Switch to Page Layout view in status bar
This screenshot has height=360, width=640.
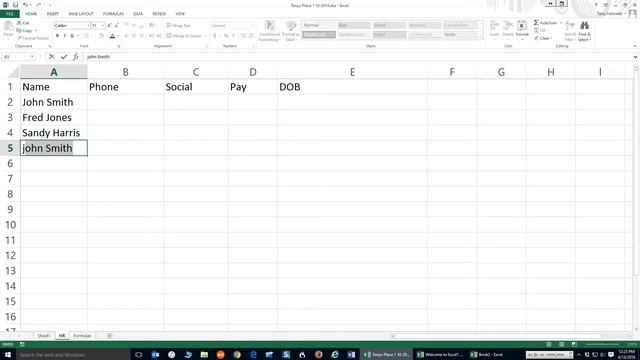point(561,344)
